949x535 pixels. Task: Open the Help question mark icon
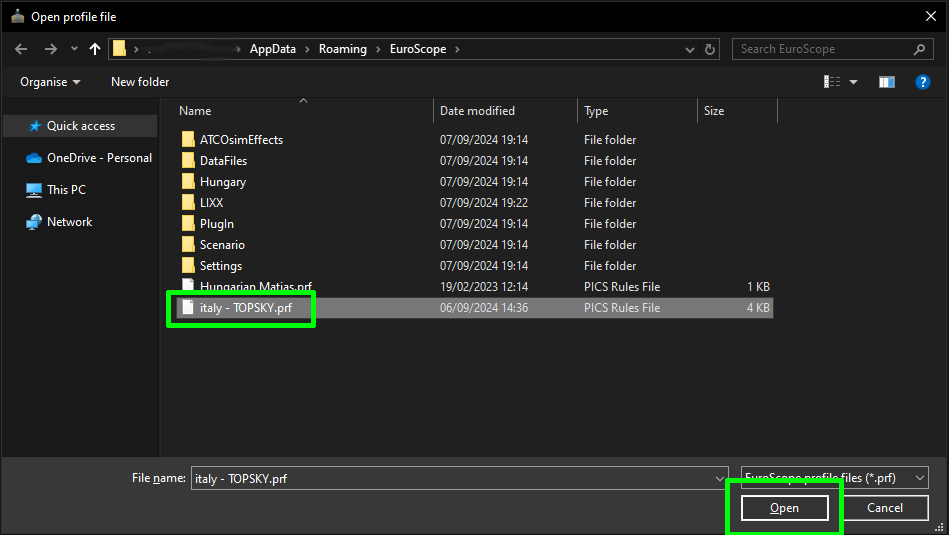point(923,82)
